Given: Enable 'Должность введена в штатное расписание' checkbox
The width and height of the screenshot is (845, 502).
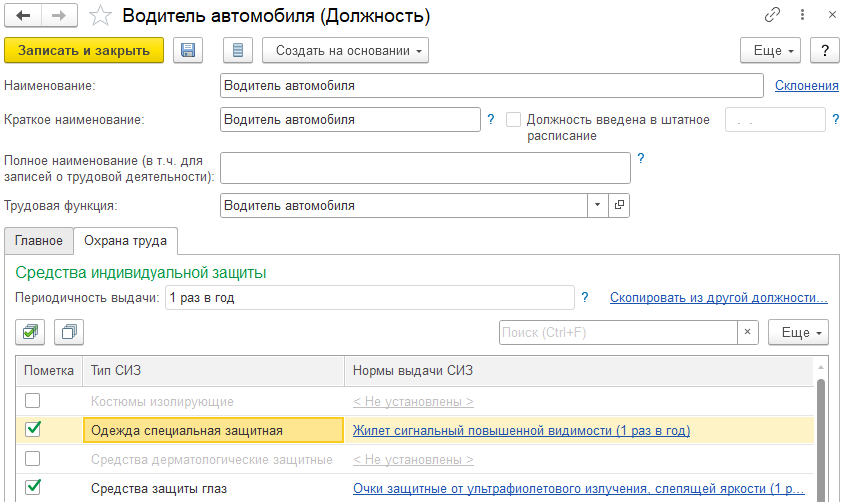Looking at the screenshot, I should point(514,120).
